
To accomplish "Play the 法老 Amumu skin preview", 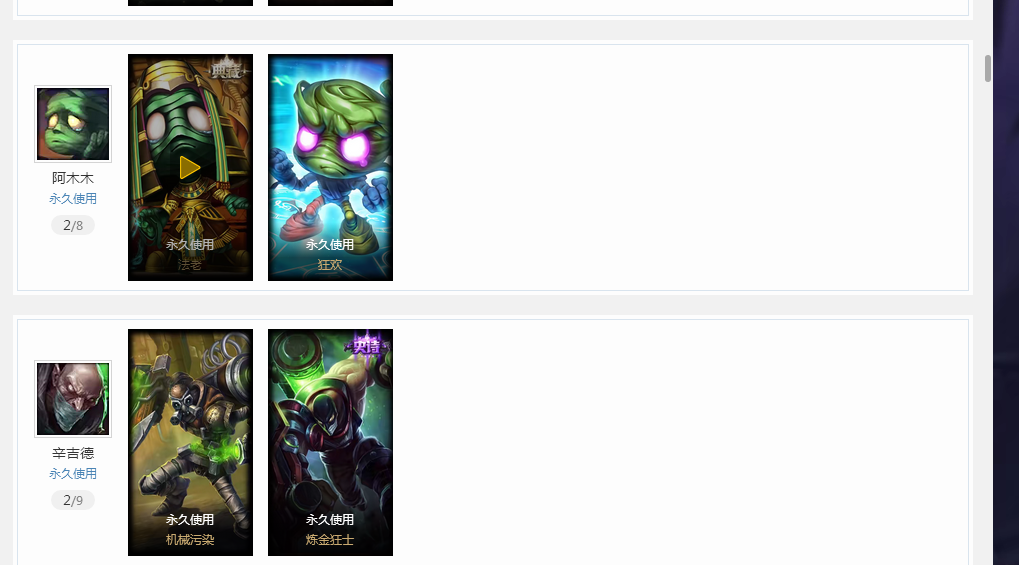I will (190, 168).
